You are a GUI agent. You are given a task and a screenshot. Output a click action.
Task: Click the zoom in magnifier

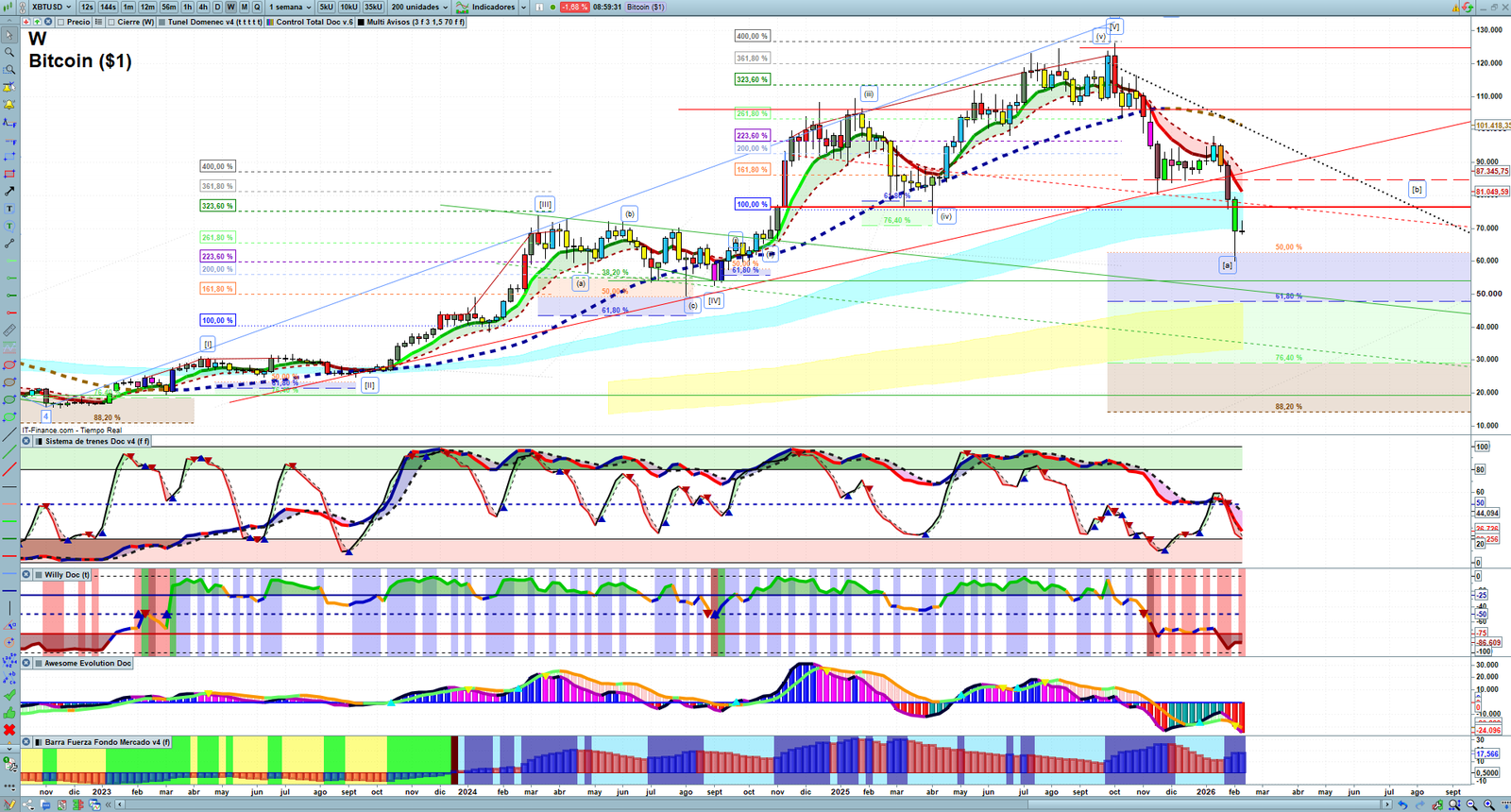point(1488,804)
